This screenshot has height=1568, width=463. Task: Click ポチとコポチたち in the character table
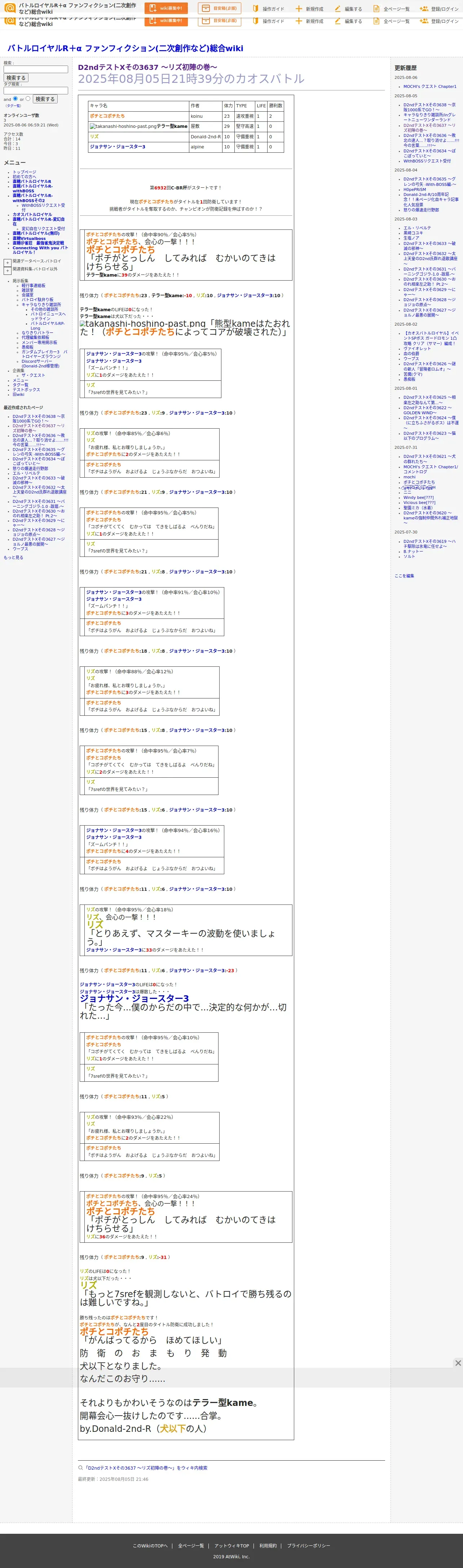pyautogui.click(x=107, y=116)
